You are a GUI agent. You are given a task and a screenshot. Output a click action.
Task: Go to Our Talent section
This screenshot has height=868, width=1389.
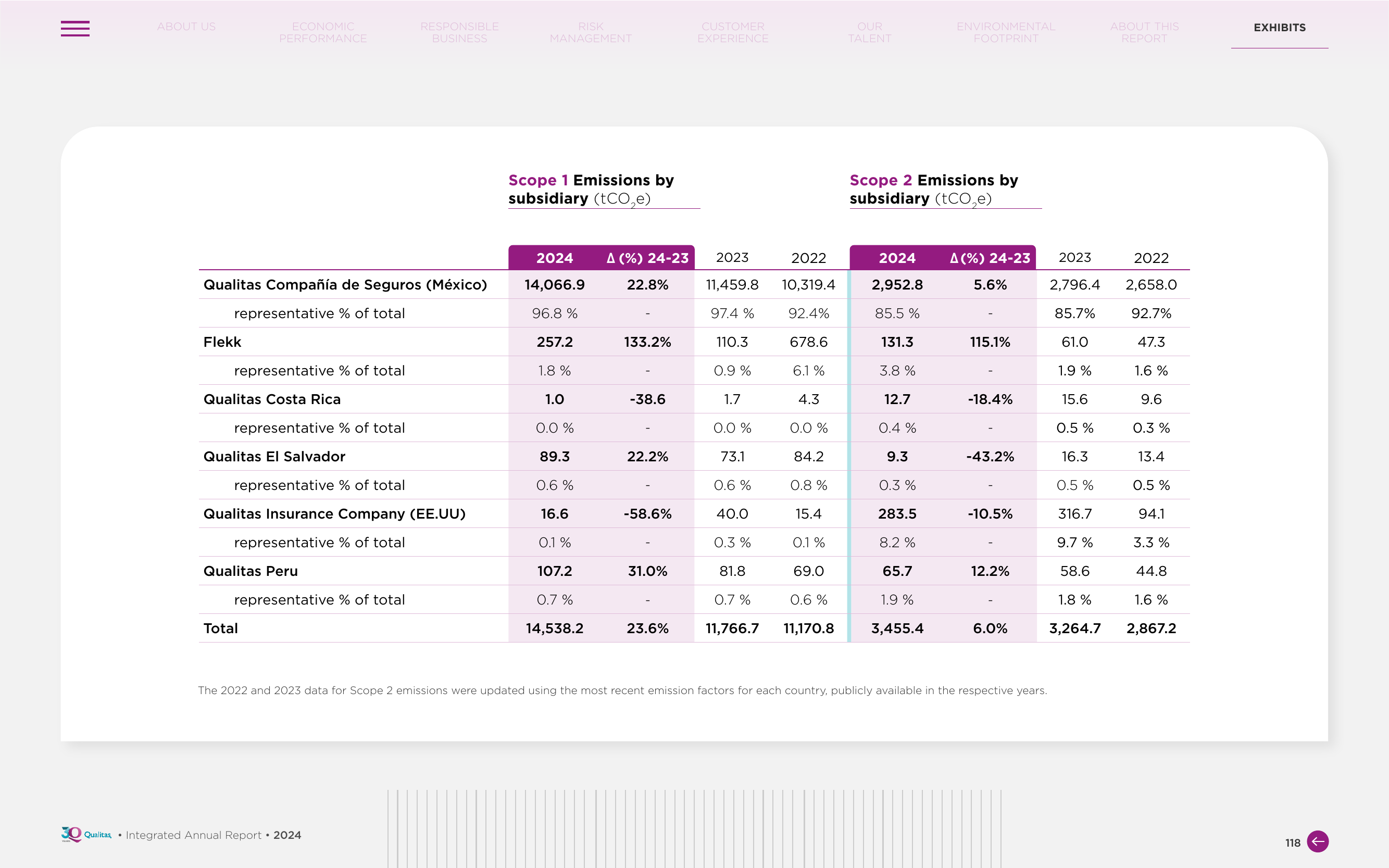point(869,33)
